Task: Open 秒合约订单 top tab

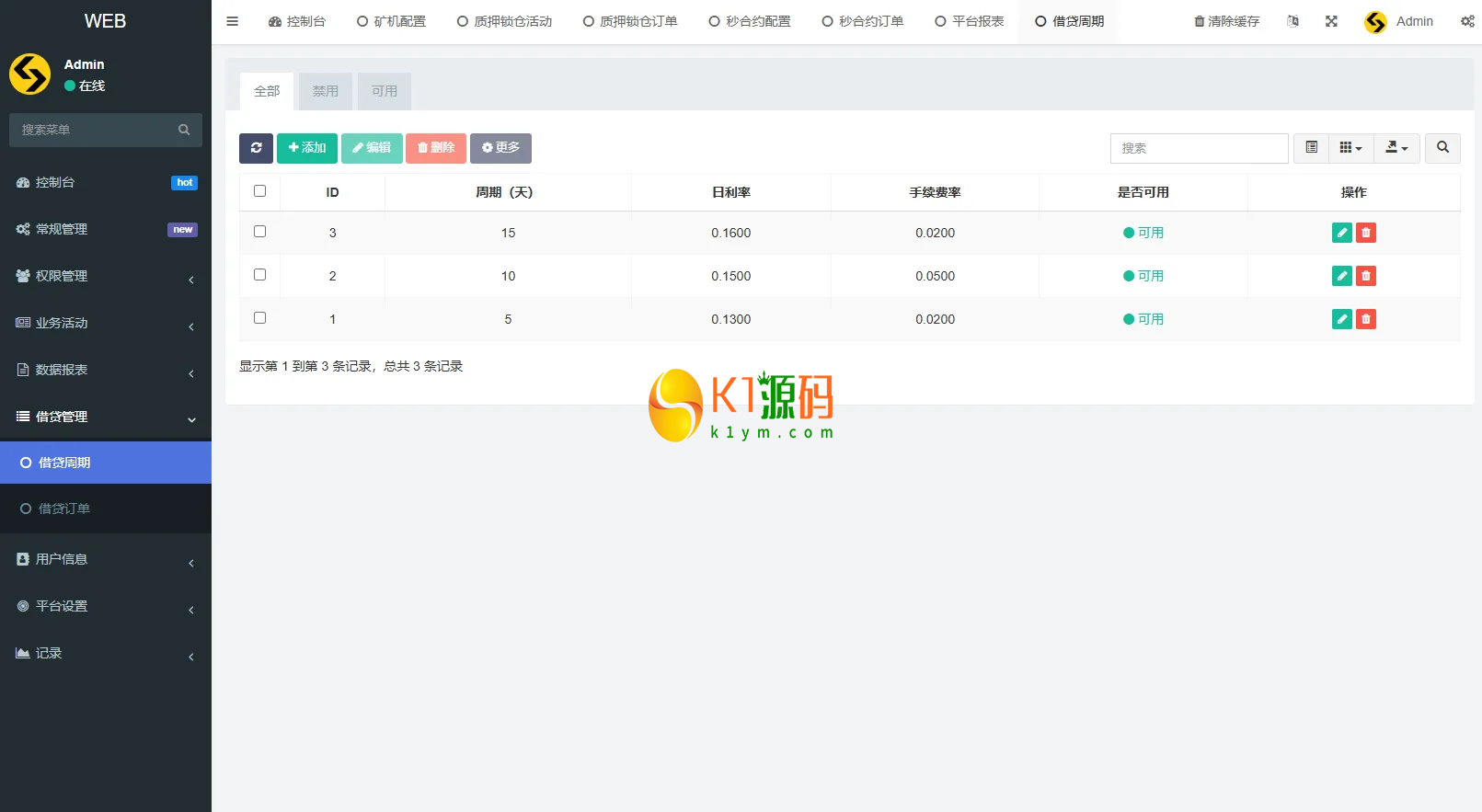Action: tap(863, 21)
